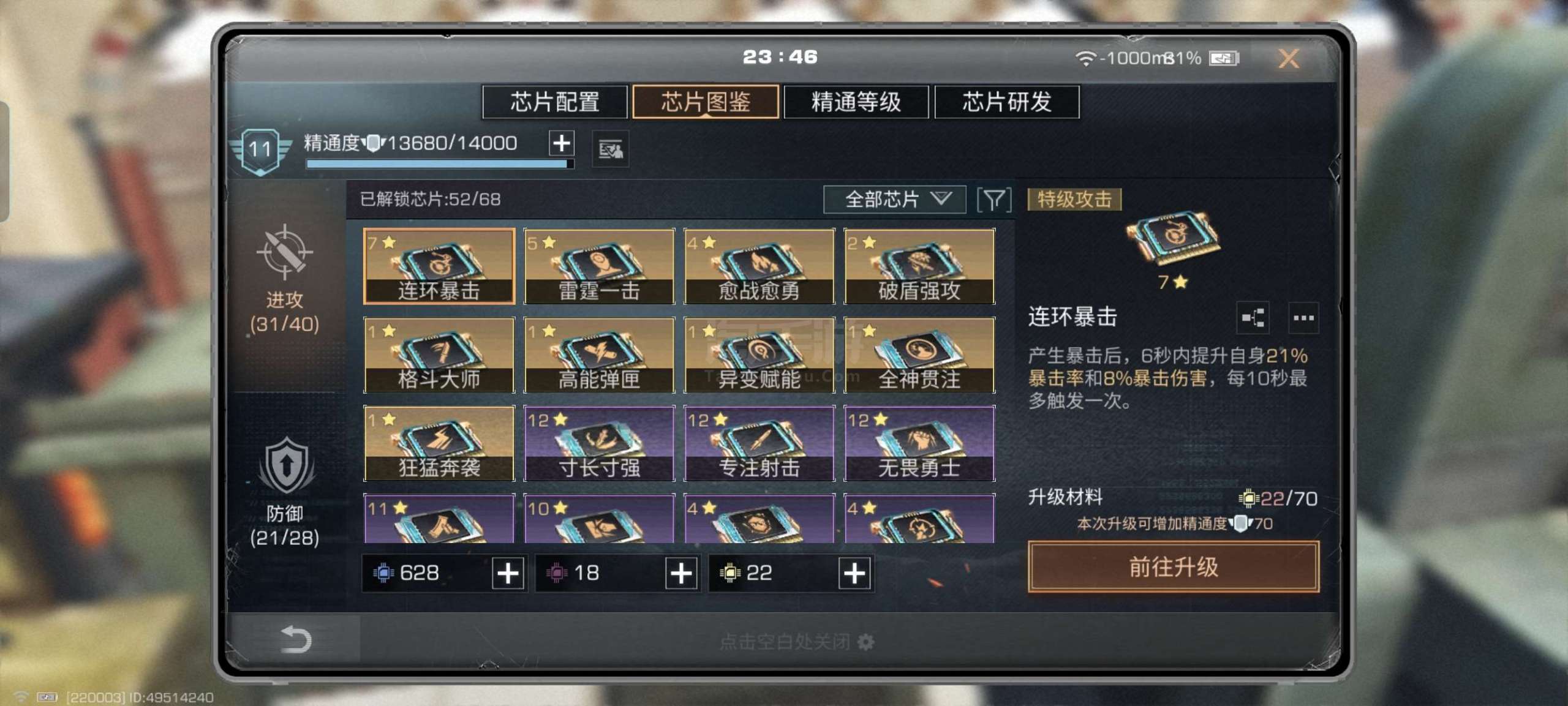The width and height of the screenshot is (1568, 706).
Task: Switch to the 精通等级 tab
Action: pos(856,102)
